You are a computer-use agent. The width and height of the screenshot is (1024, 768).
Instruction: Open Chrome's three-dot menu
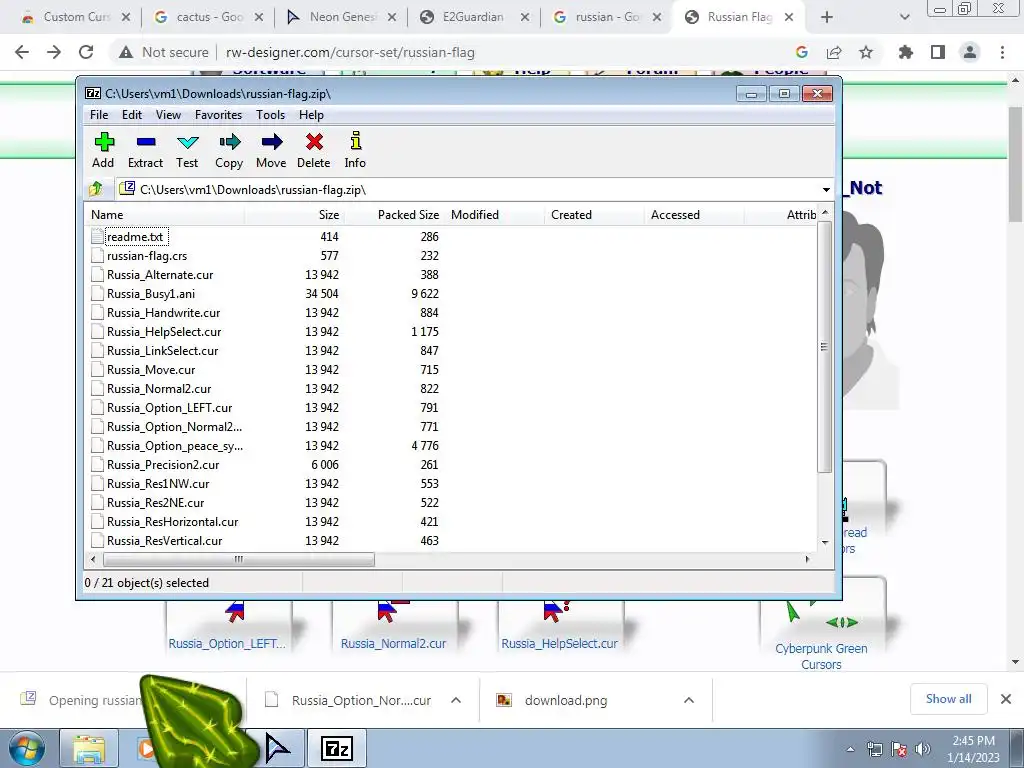click(1002, 52)
